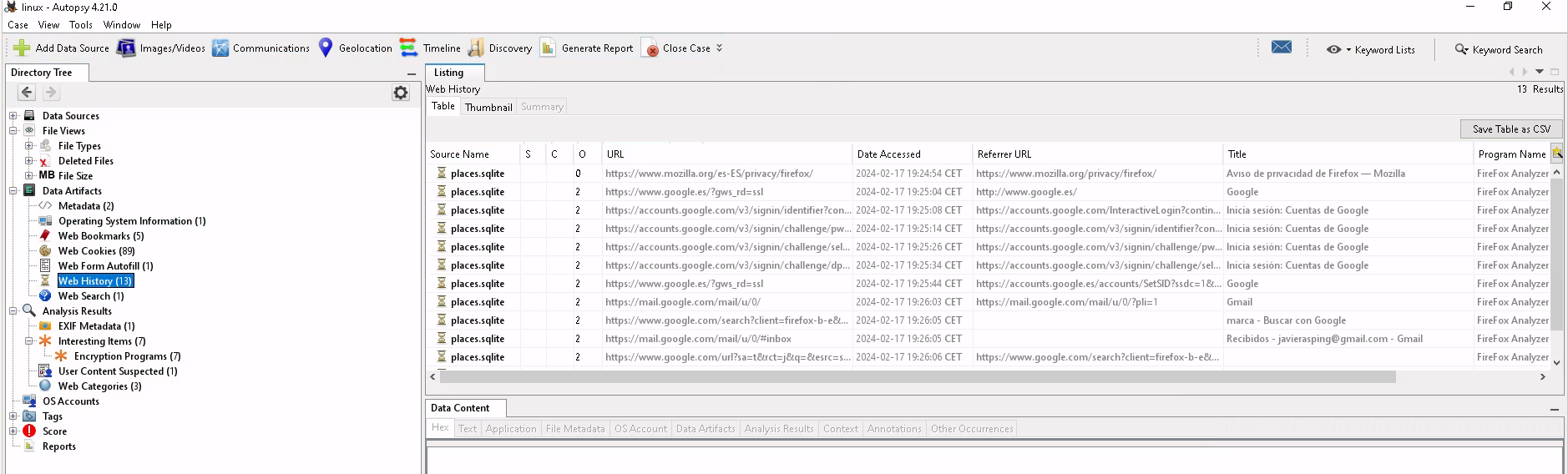1568x474 pixels.
Task: Click the Encryption Programs star icon
Action: 61,356
